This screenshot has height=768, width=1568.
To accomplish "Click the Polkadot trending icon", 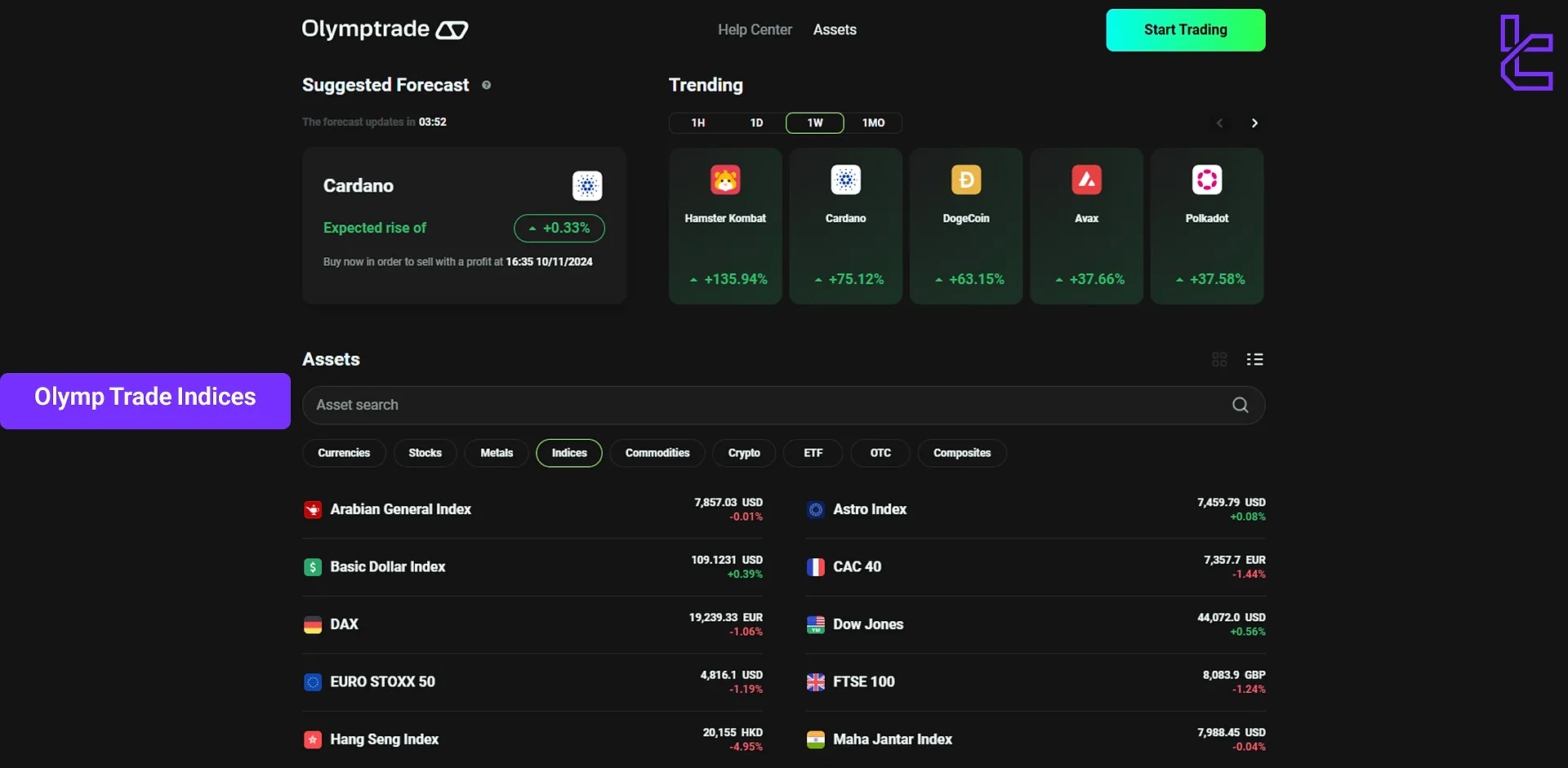I will coord(1207,180).
